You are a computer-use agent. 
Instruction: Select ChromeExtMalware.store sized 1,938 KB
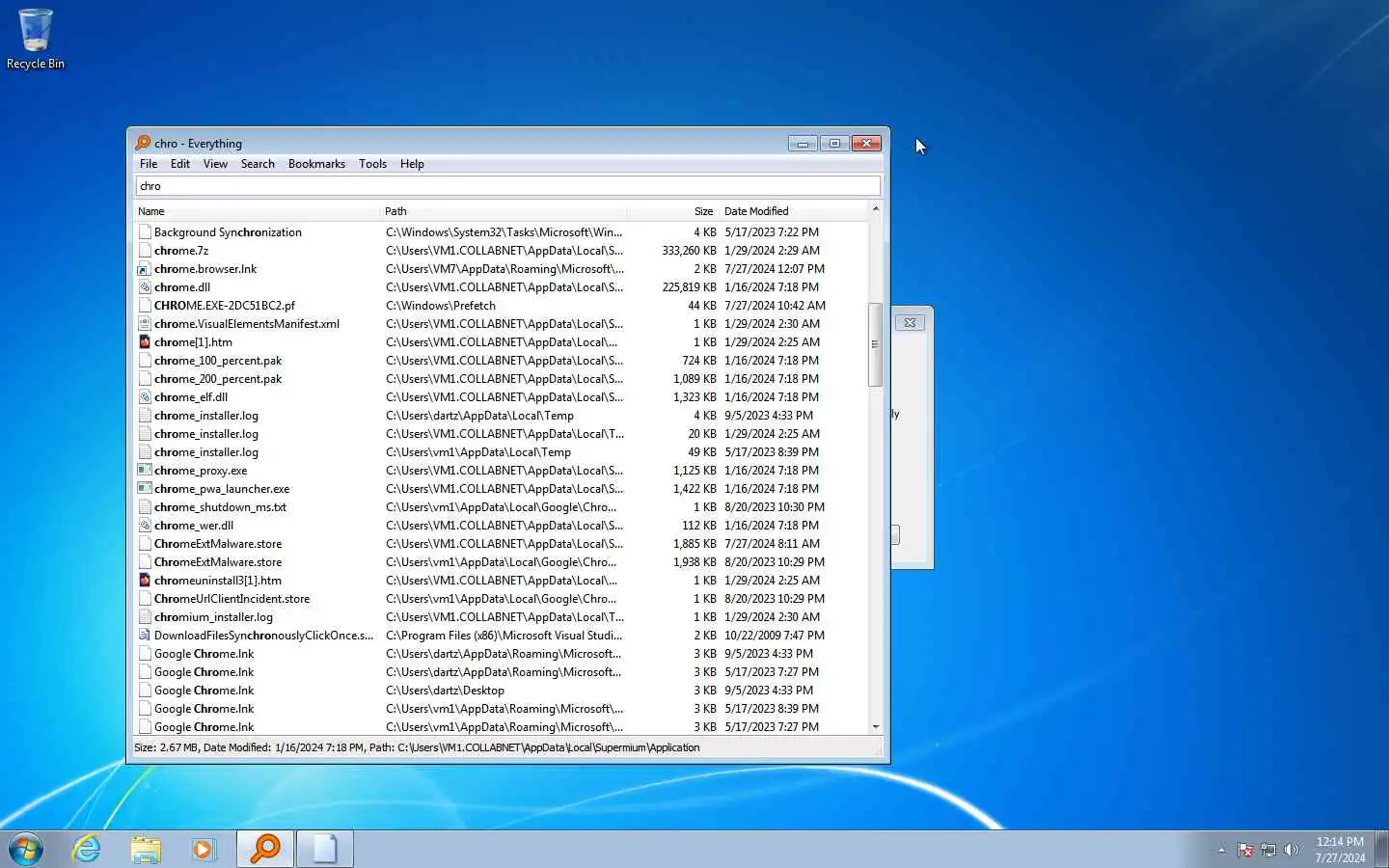coord(502,562)
